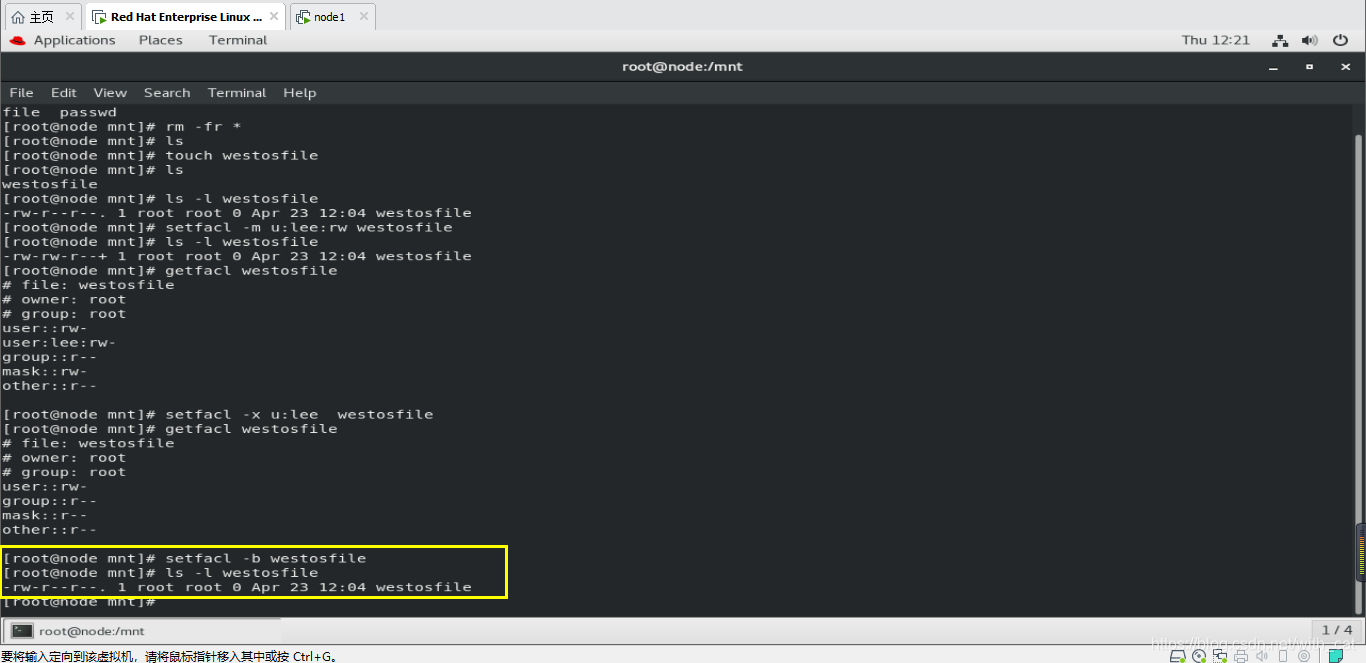Click the camera device status icon
Viewport: 1366px width, 663px height.
pyautogui.click(x=1304, y=656)
